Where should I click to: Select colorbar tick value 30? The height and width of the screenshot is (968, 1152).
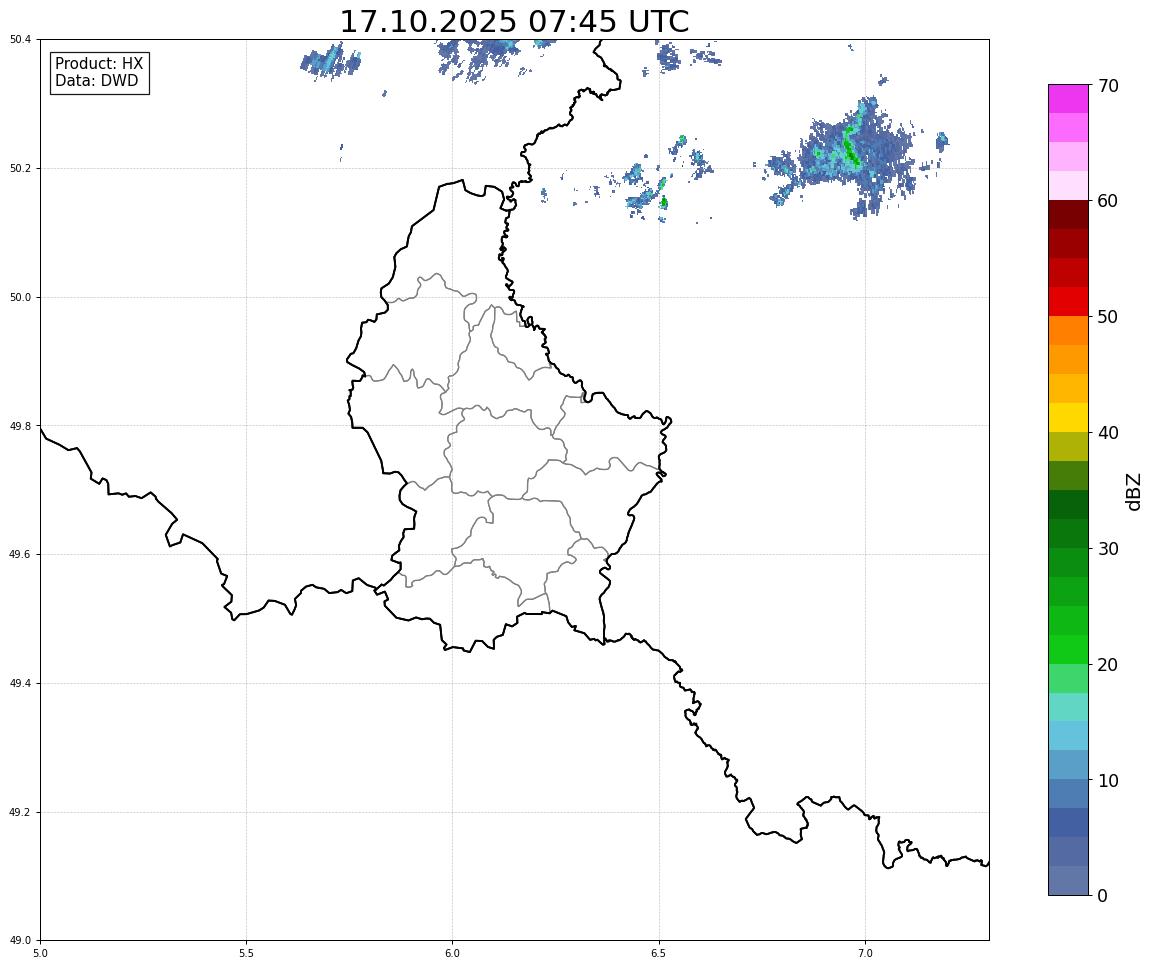[x=1108, y=549]
